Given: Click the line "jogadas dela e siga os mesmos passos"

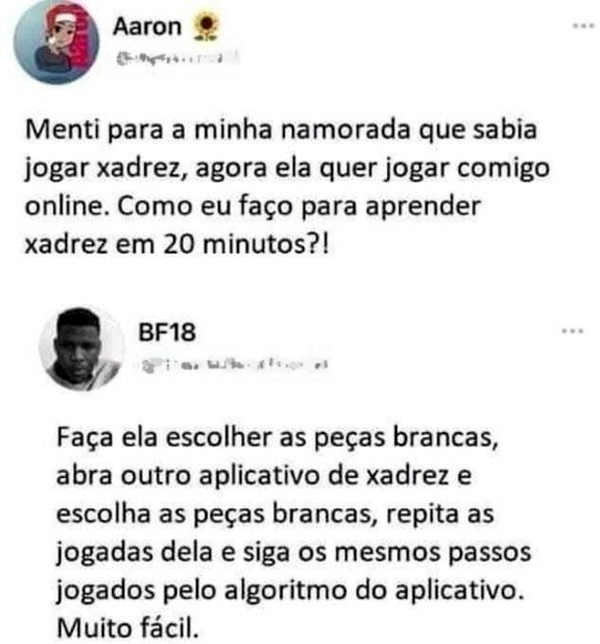Looking at the screenshot, I should pos(294,553).
